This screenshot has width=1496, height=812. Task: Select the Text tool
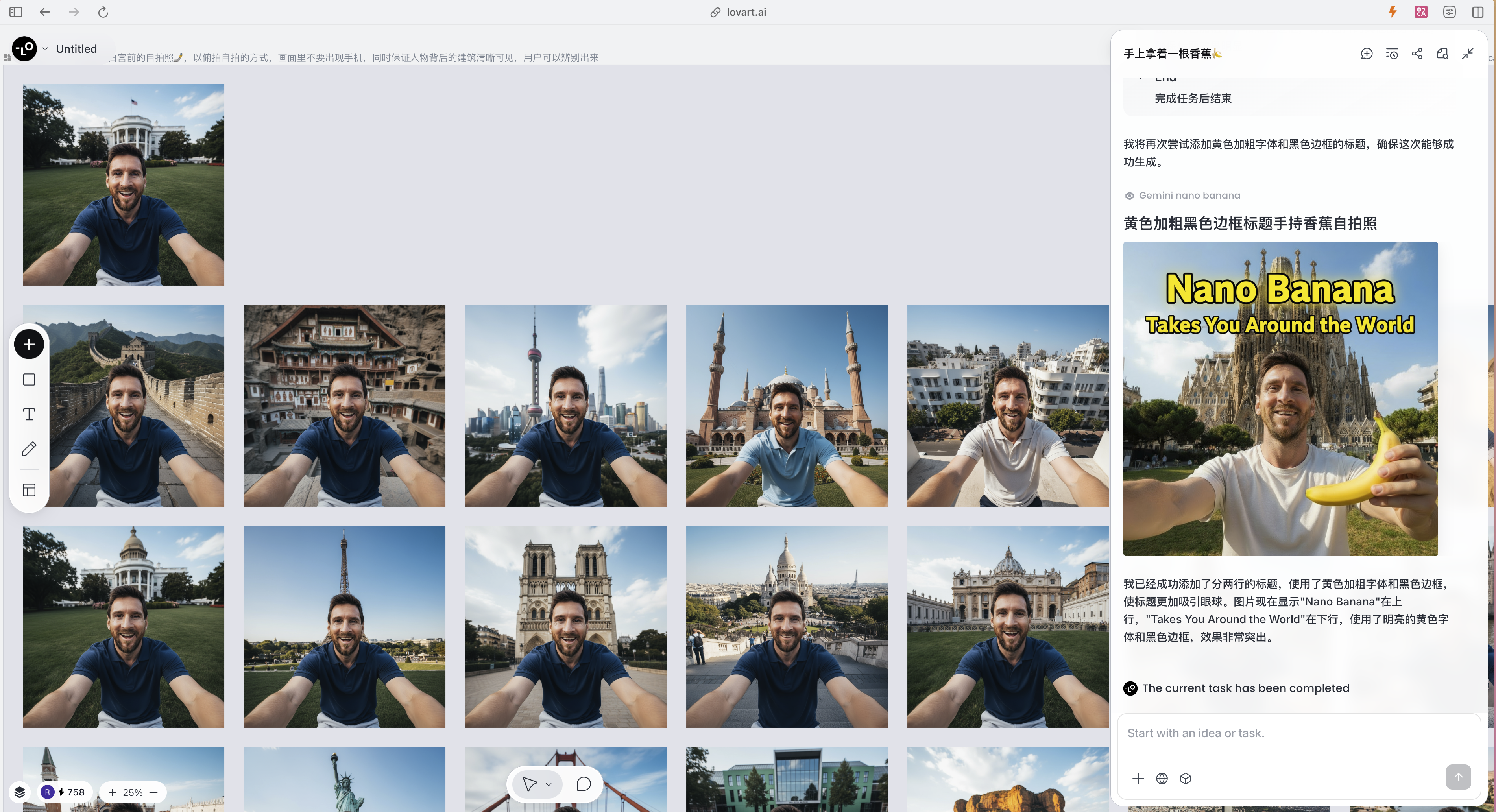coord(29,414)
